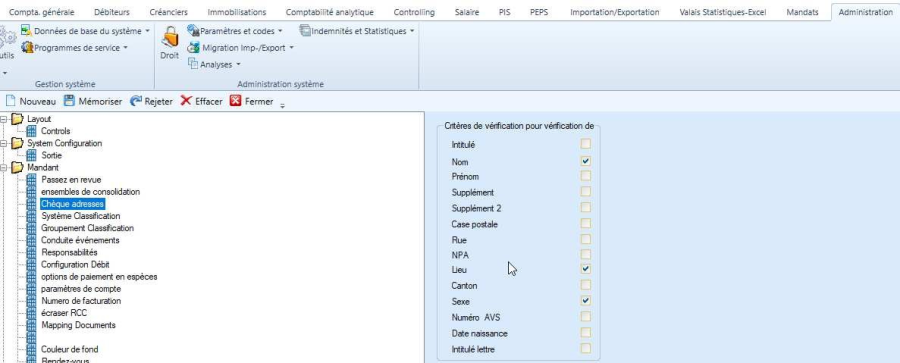
Task: Open Indemnités et Statistiques dropdown
Action: [356, 31]
